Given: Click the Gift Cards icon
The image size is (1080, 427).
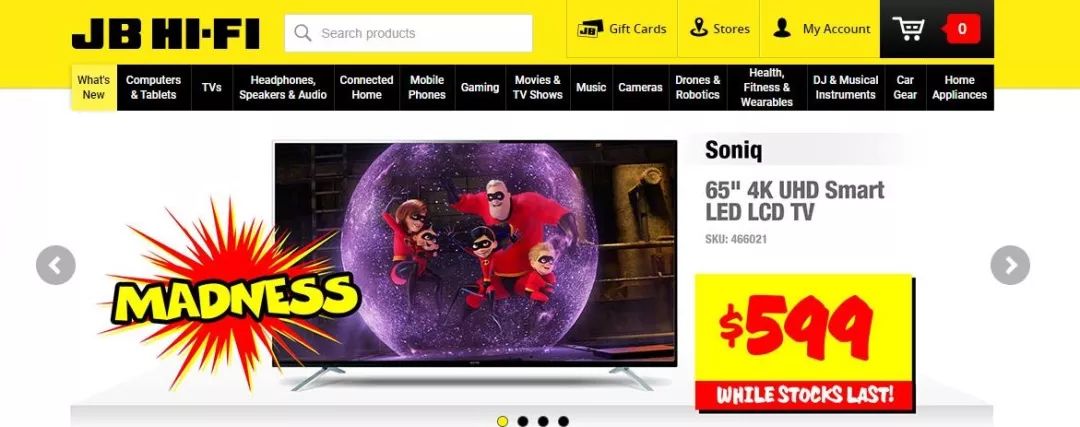Looking at the screenshot, I should coord(590,29).
